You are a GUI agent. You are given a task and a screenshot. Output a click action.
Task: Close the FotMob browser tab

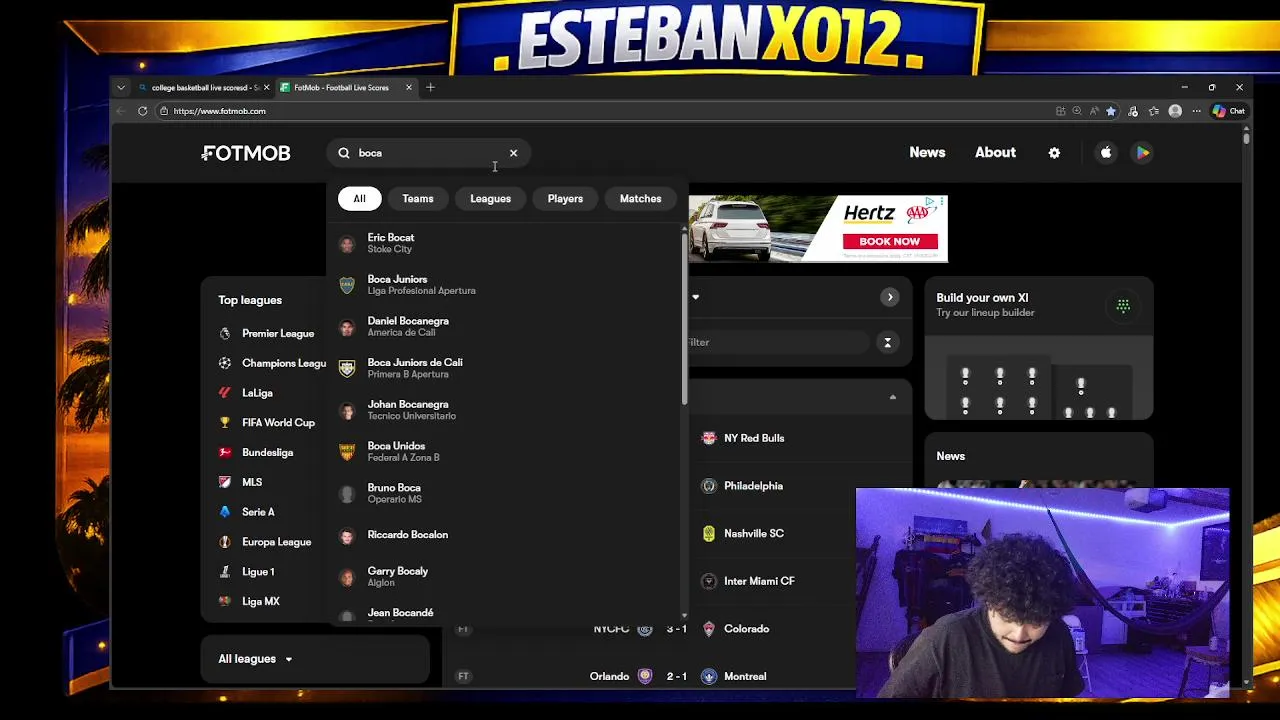[x=408, y=87]
